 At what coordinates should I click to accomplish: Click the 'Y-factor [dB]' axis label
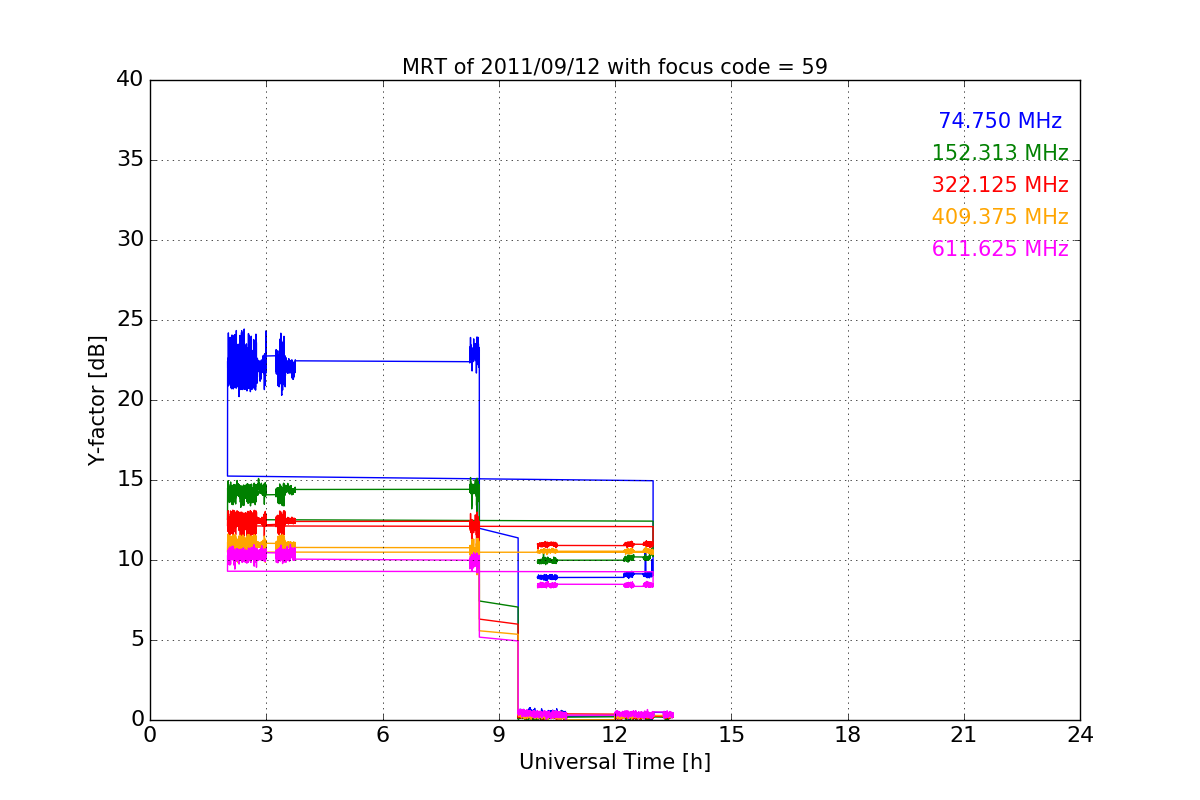97,400
